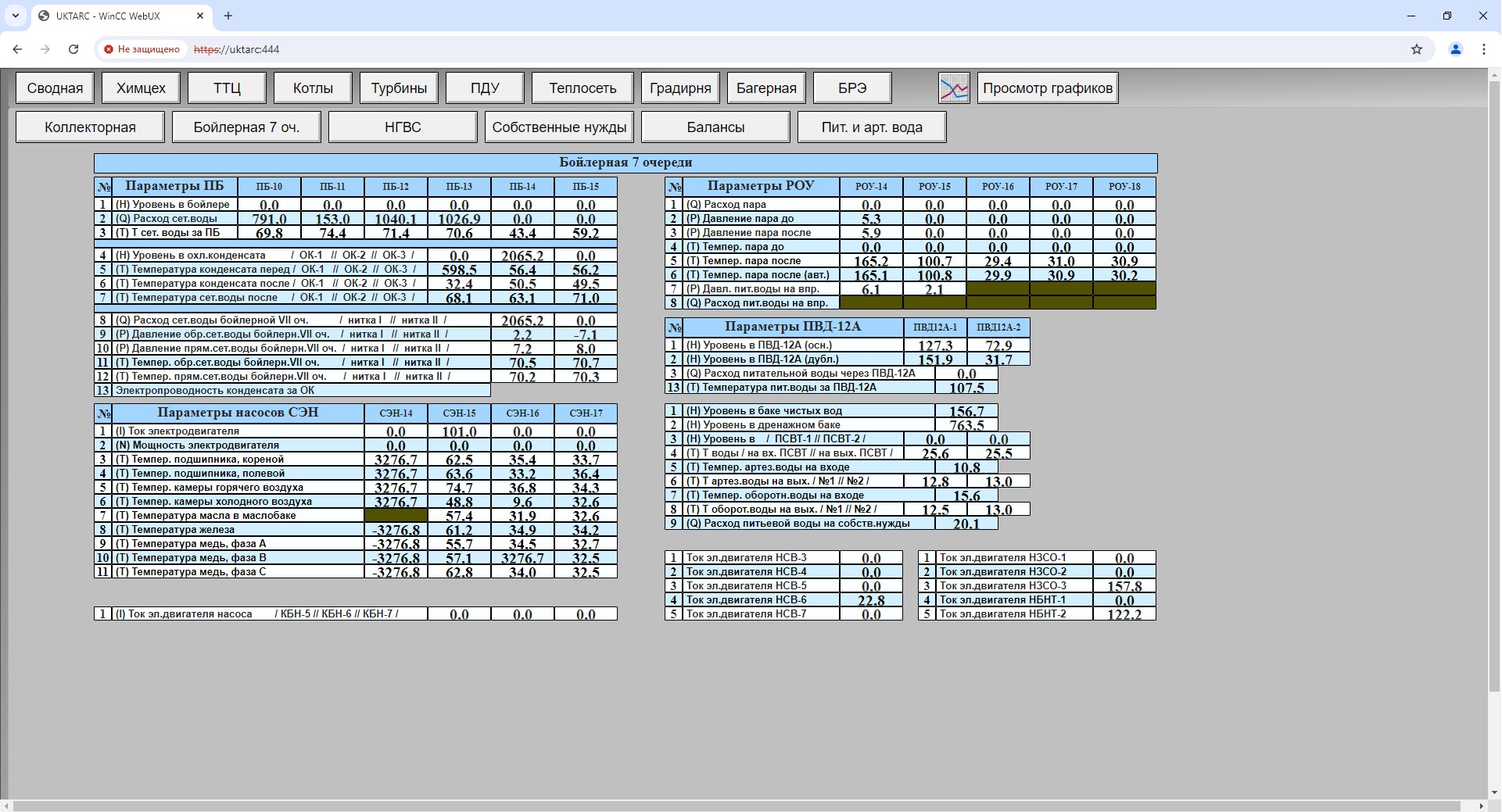This screenshot has width=1502, height=812.
Task: Open the Котлы section
Action: coord(313,88)
